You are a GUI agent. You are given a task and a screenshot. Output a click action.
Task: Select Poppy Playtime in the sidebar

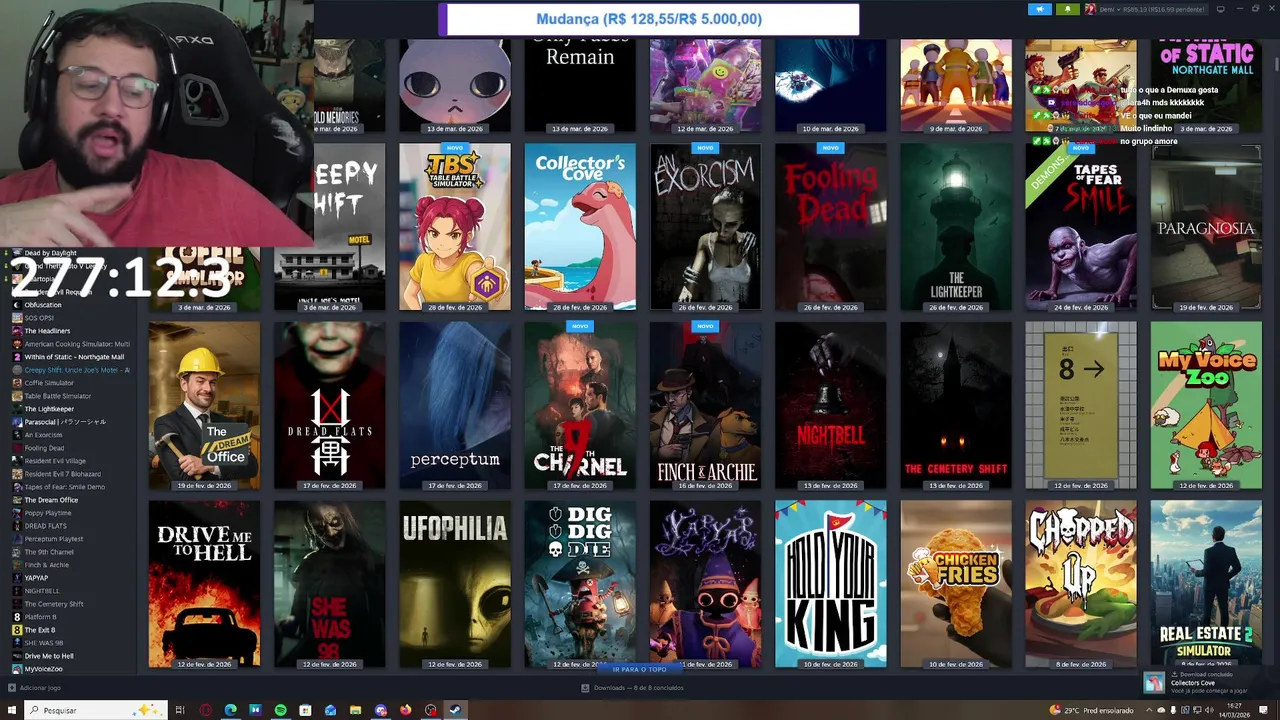point(48,513)
